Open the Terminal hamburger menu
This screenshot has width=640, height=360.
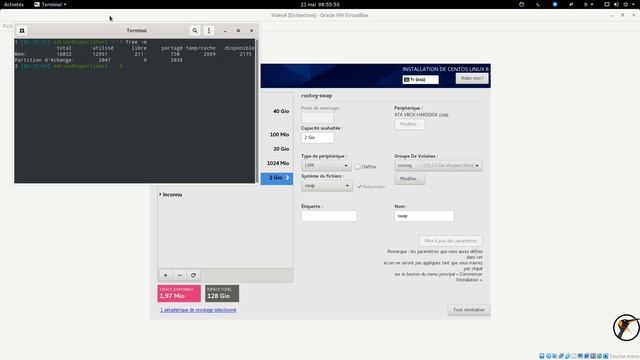[x=209, y=31]
